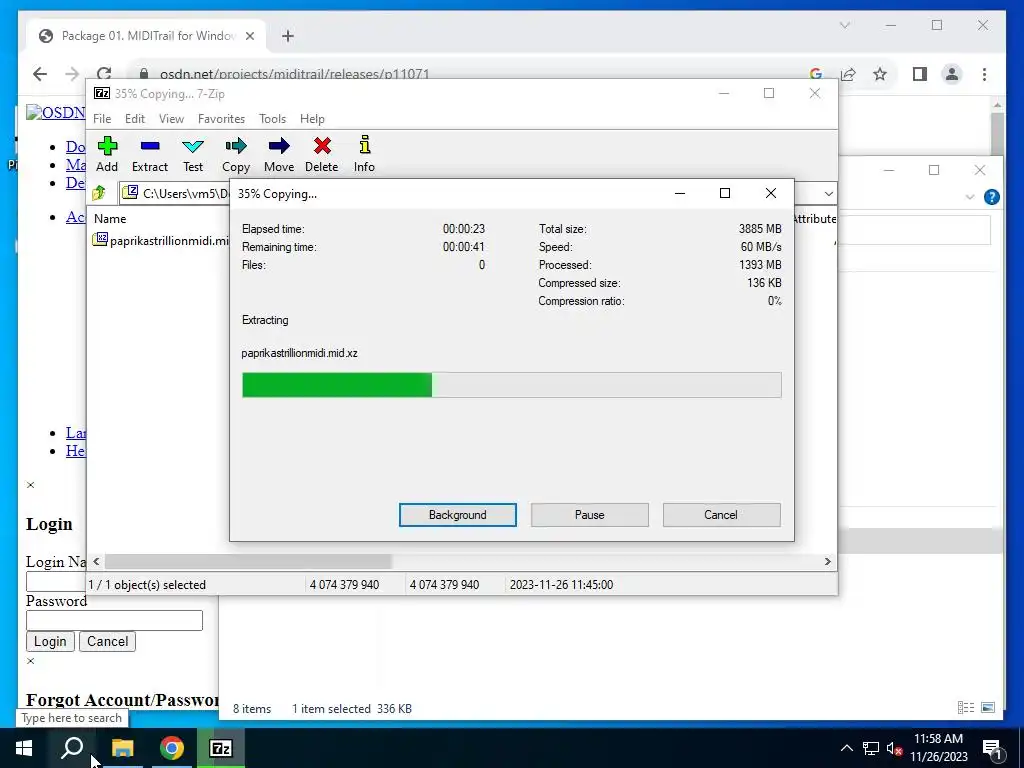Click the Info toolbar icon
1024x768 pixels.
pos(364,154)
